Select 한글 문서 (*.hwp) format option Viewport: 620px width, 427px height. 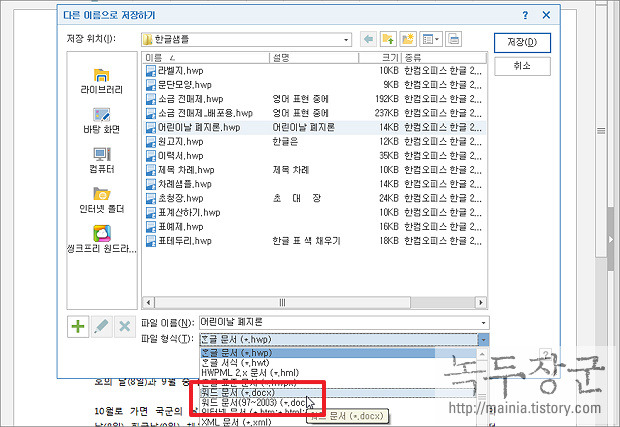[338, 353]
